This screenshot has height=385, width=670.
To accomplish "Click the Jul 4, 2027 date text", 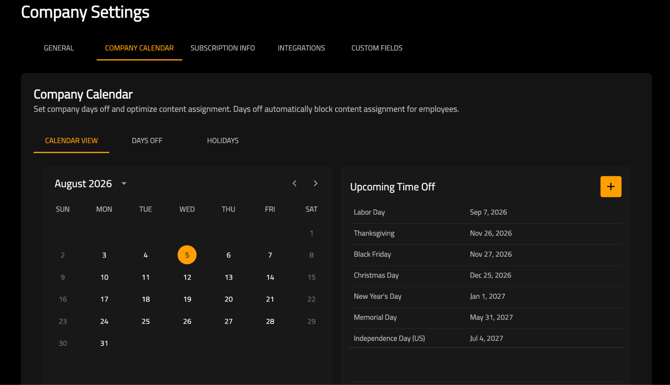I will coord(486,338).
